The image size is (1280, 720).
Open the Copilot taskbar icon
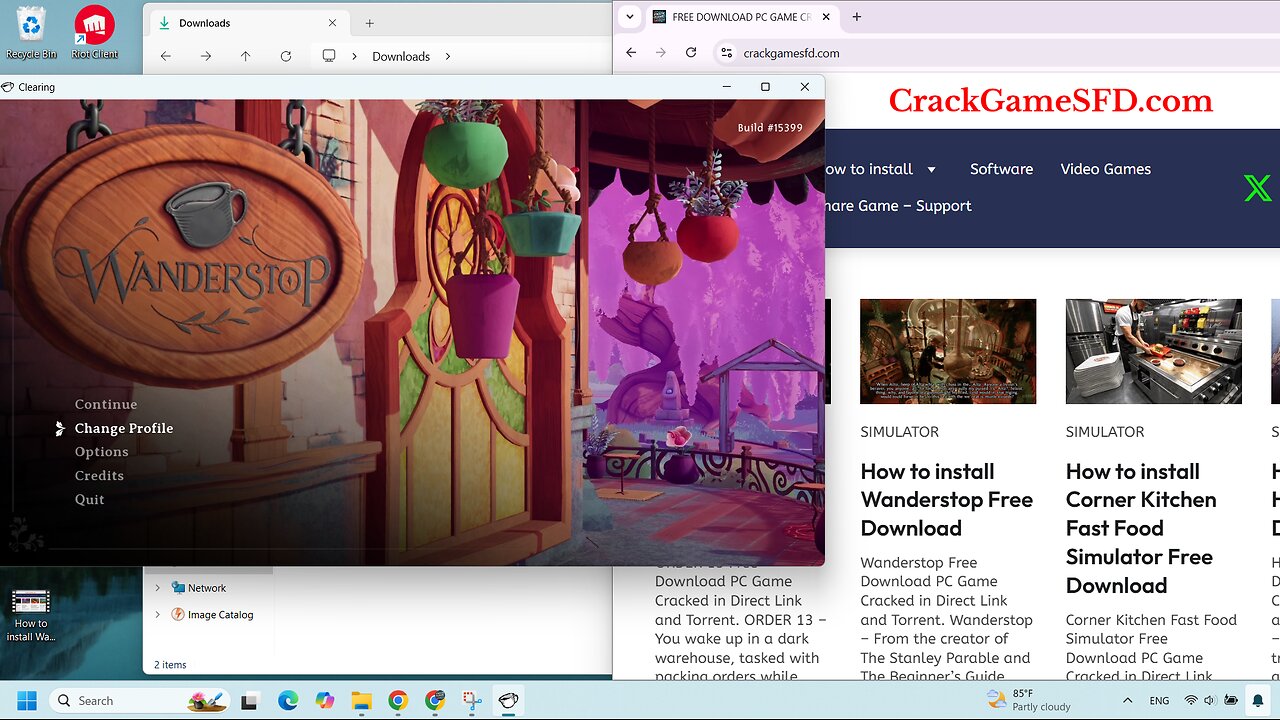point(324,701)
